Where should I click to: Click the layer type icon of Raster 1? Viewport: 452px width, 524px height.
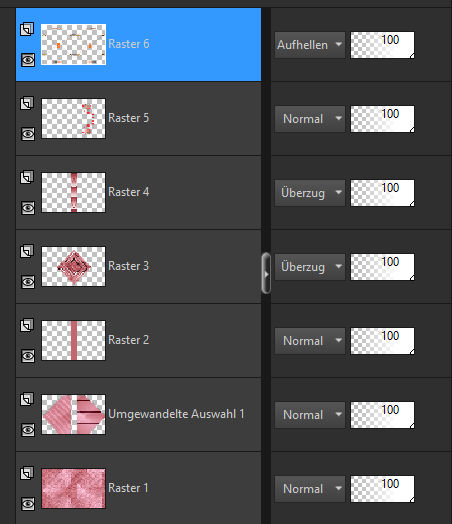(27, 473)
